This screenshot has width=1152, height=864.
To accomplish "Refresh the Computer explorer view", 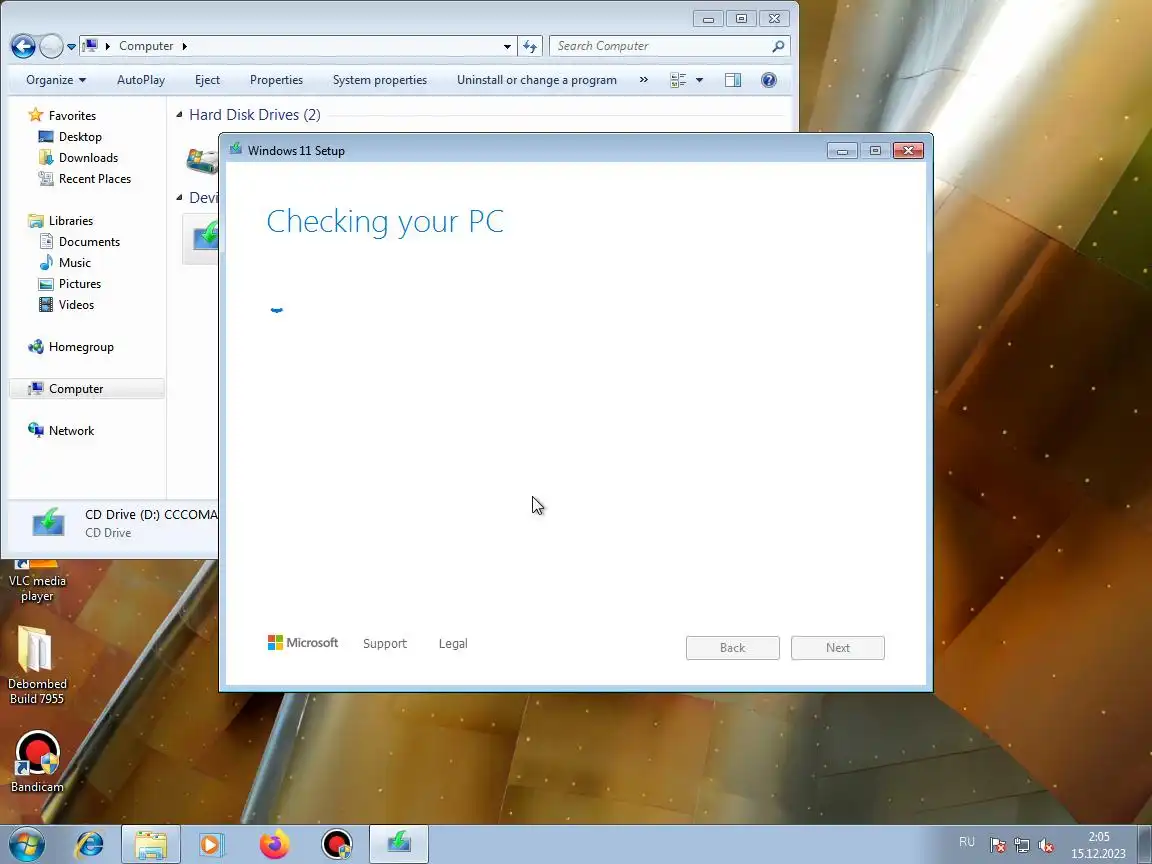I will point(530,46).
